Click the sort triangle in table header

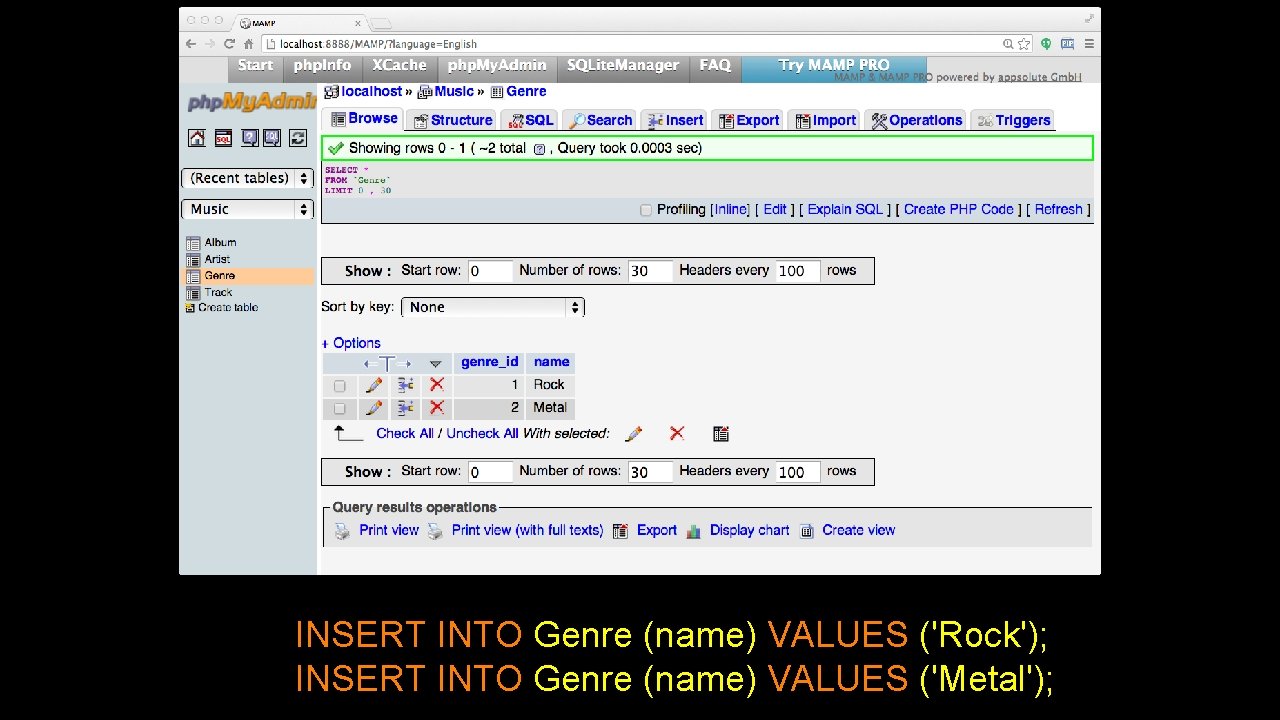click(x=435, y=363)
